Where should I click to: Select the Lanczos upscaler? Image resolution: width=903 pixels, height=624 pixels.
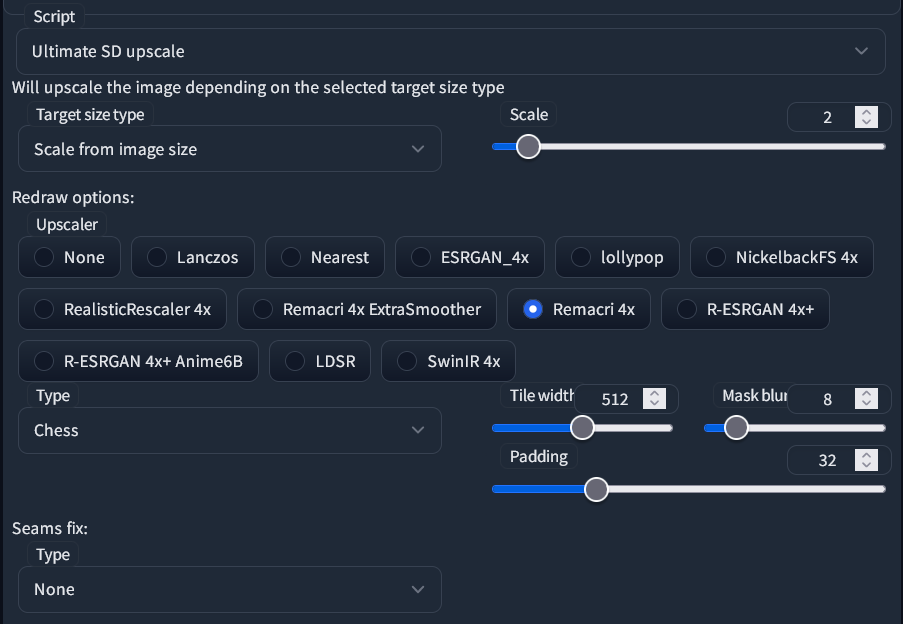[x=193, y=257]
